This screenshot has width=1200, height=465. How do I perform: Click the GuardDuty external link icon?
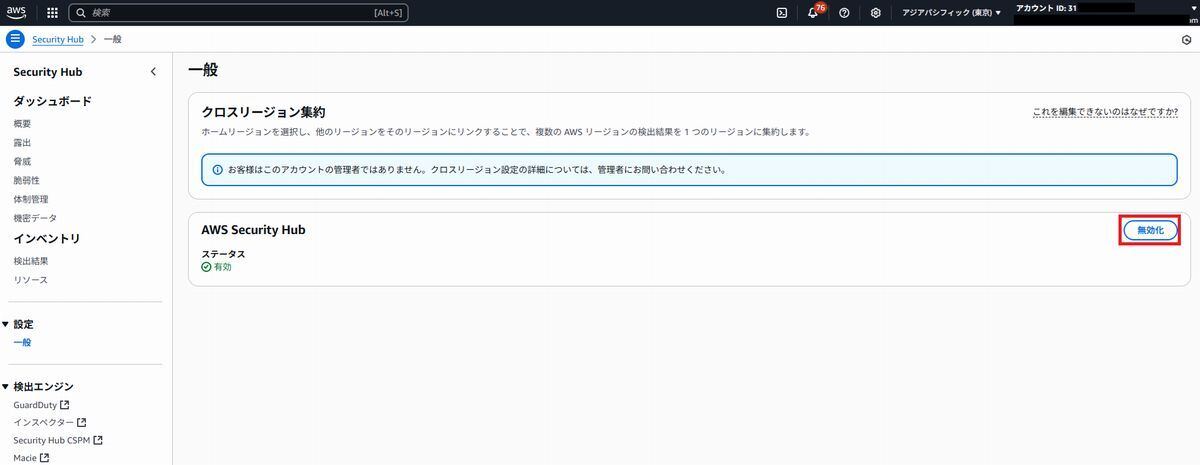[65, 405]
